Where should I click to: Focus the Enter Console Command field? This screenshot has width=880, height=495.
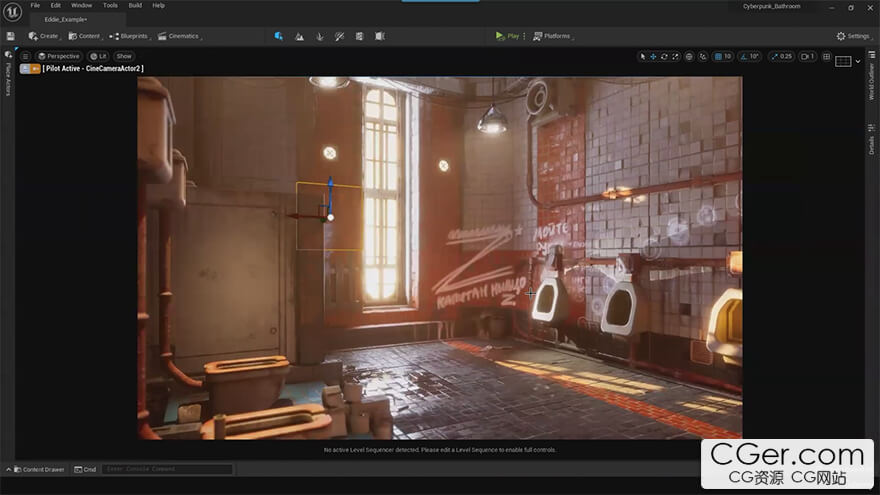pyautogui.click(x=167, y=469)
